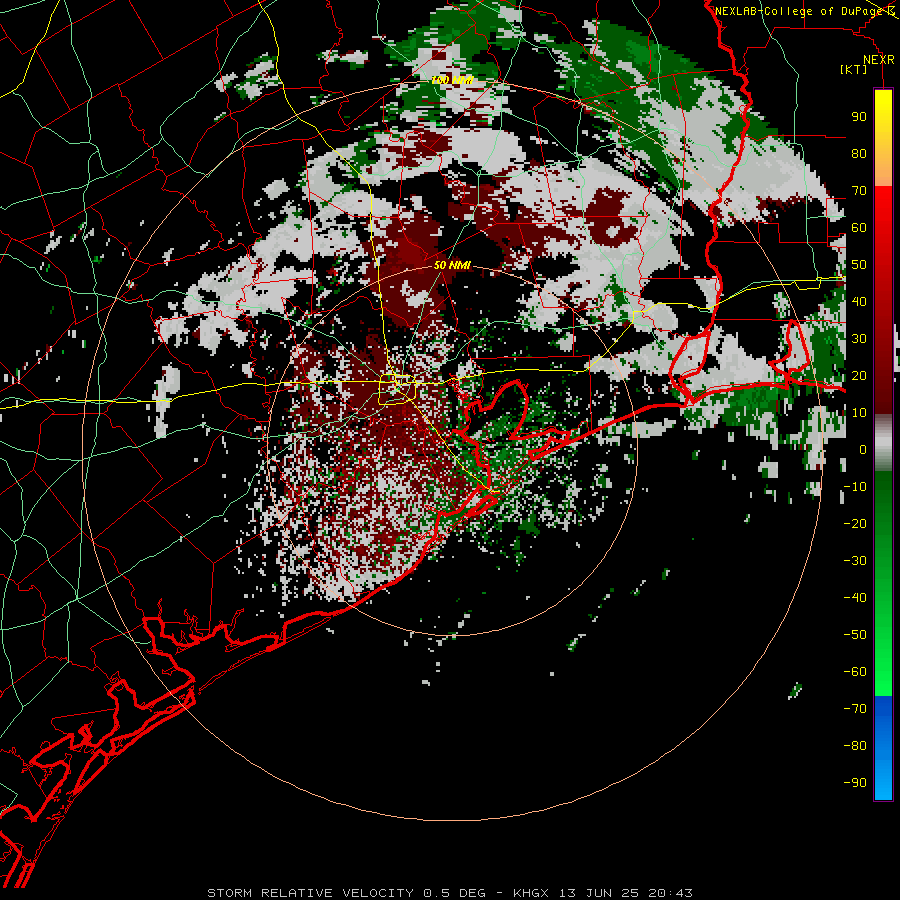Screen dimensions: 900x900
Task: Click the 80 value on velocity scale
Action: coord(859,153)
